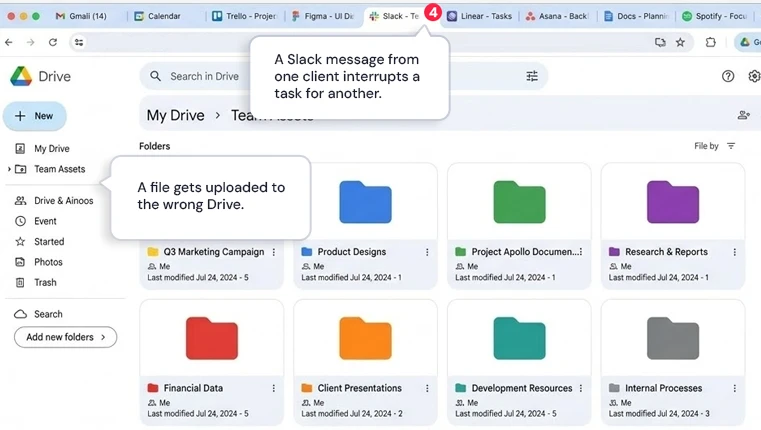Navigate to My Drive breadcrumb
Image resolution: width=761 pixels, height=430 pixels.
(175, 116)
